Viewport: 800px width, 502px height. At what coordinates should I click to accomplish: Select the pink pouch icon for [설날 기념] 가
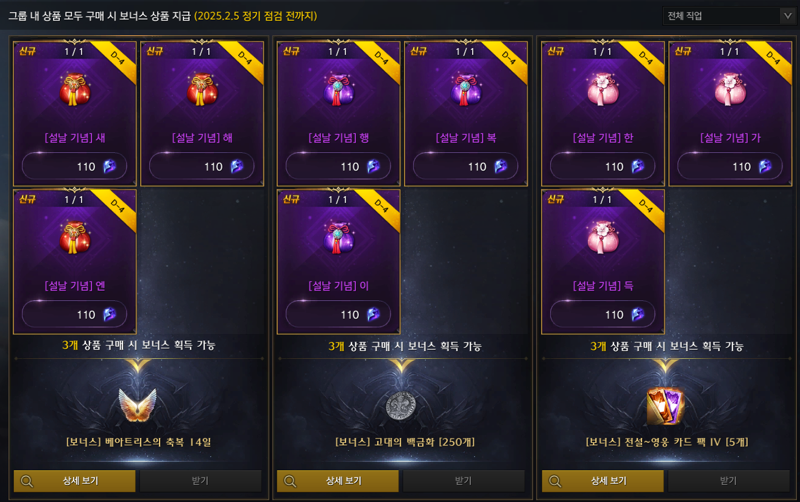click(x=730, y=90)
